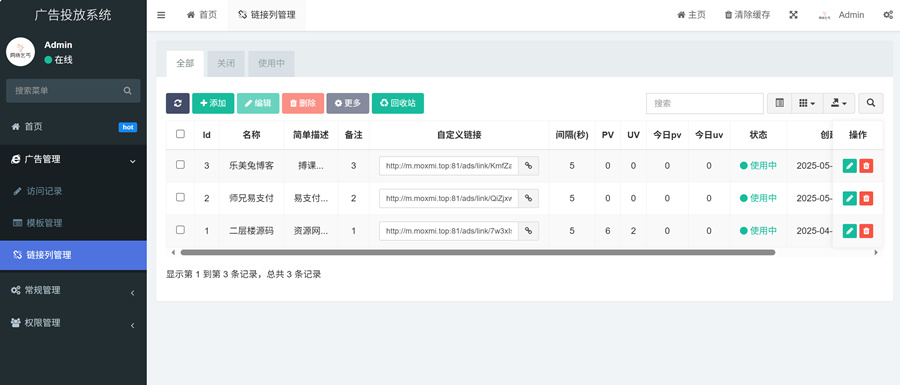The height and width of the screenshot is (385, 900).
Task: Open the export dropdown in the toolbar
Action: (839, 103)
